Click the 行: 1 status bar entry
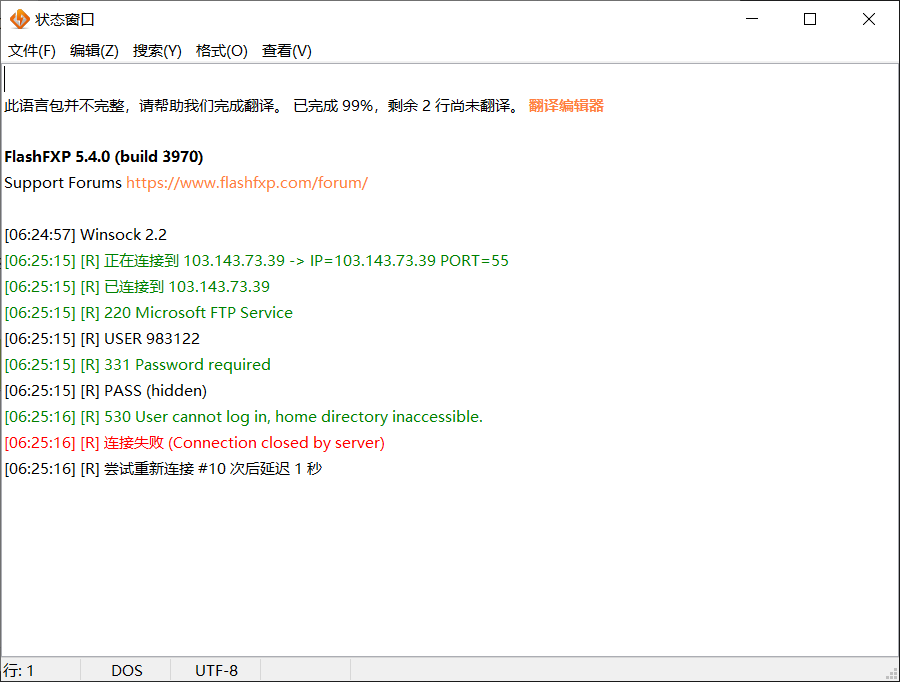The image size is (900, 682). click(x=20, y=671)
